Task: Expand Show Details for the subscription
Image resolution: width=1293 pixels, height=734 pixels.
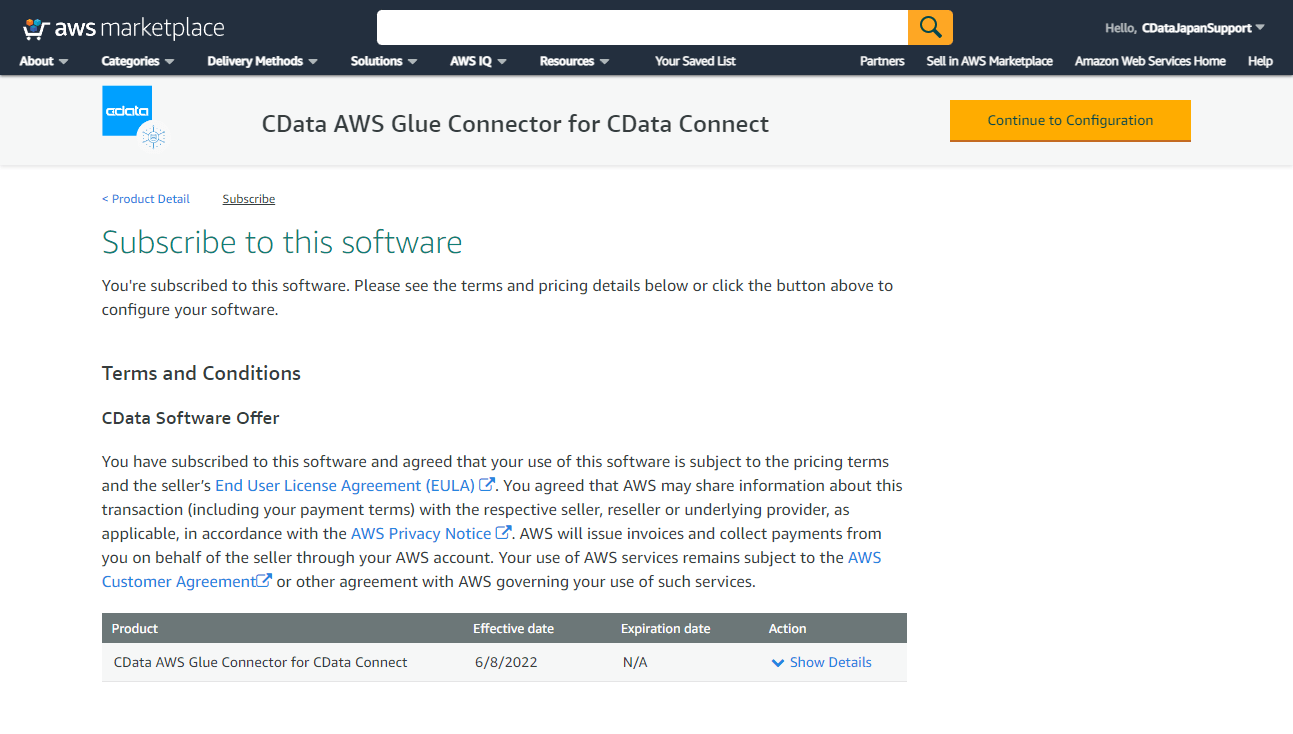Action: pyautogui.click(x=821, y=662)
